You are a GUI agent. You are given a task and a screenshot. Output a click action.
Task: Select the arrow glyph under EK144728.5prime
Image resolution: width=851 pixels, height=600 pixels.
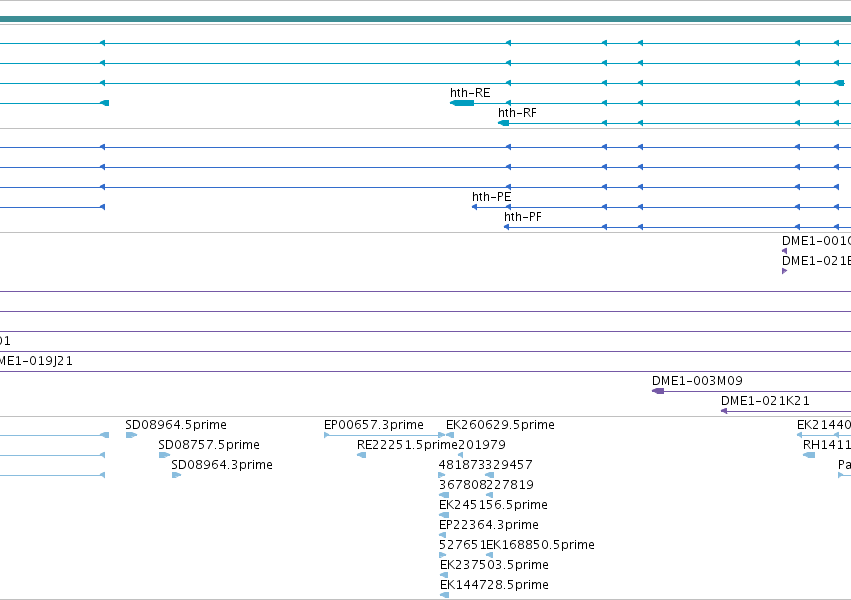(444, 596)
